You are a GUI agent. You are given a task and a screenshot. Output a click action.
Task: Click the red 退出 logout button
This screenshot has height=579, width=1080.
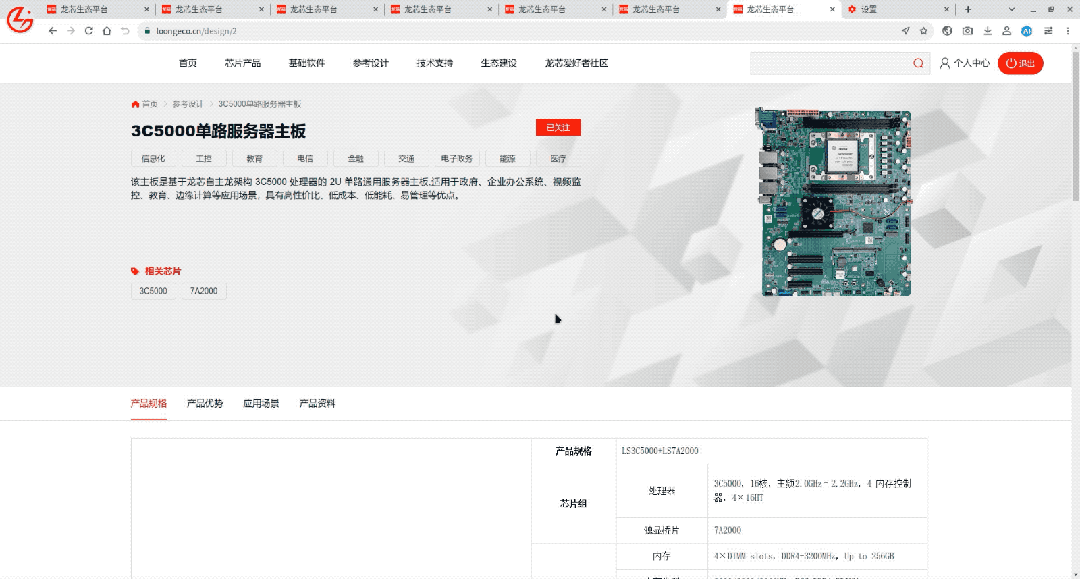coord(1022,63)
